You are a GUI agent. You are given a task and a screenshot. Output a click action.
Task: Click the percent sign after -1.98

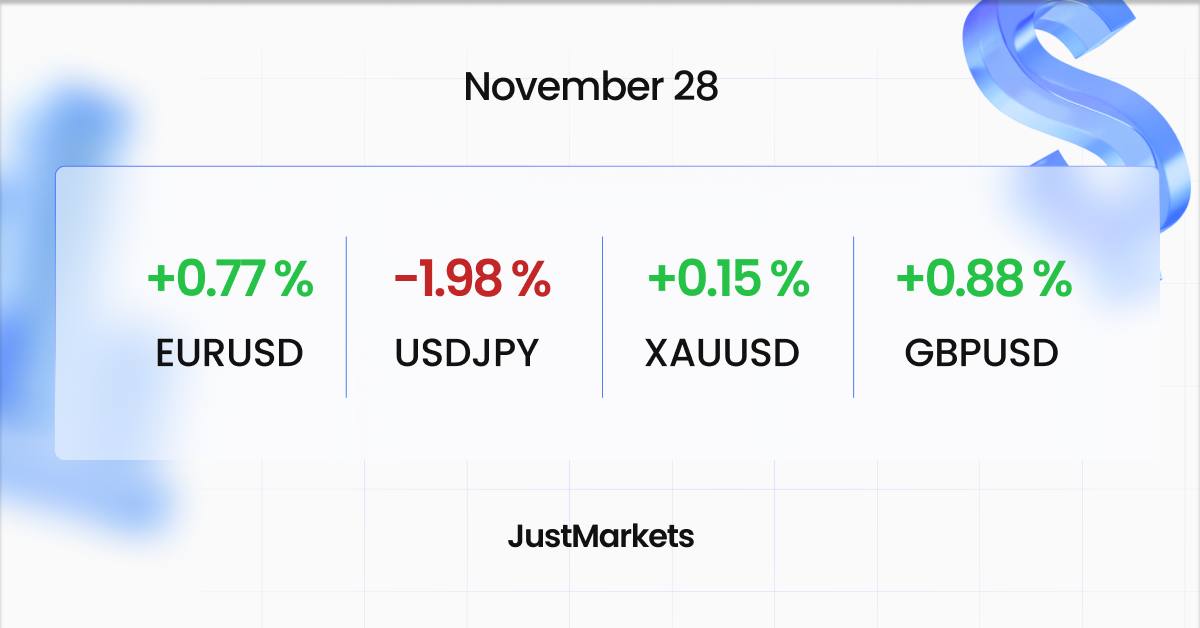(532, 280)
